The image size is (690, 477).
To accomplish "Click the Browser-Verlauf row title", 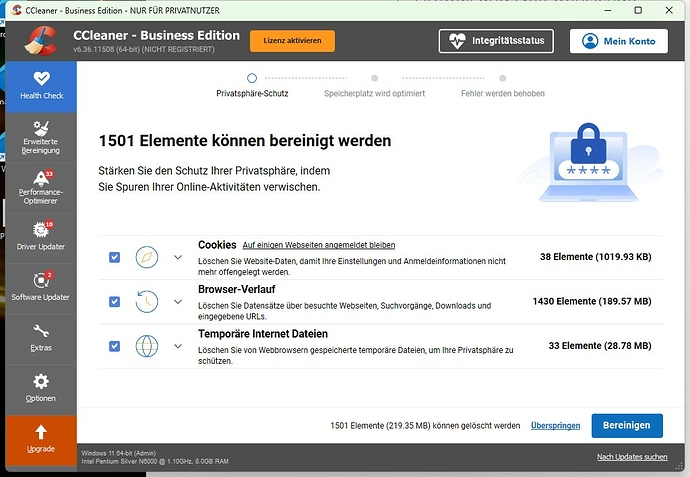I will (237, 289).
